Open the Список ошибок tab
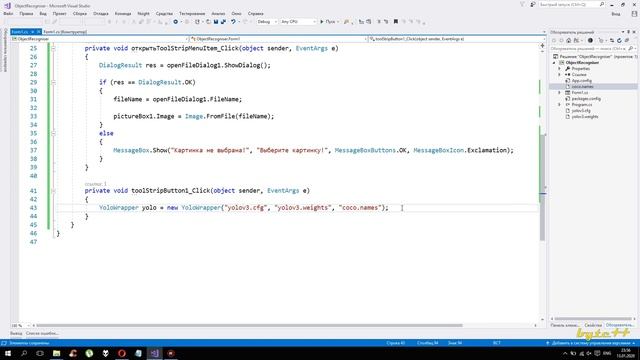The width and height of the screenshot is (640, 360). coord(42,333)
